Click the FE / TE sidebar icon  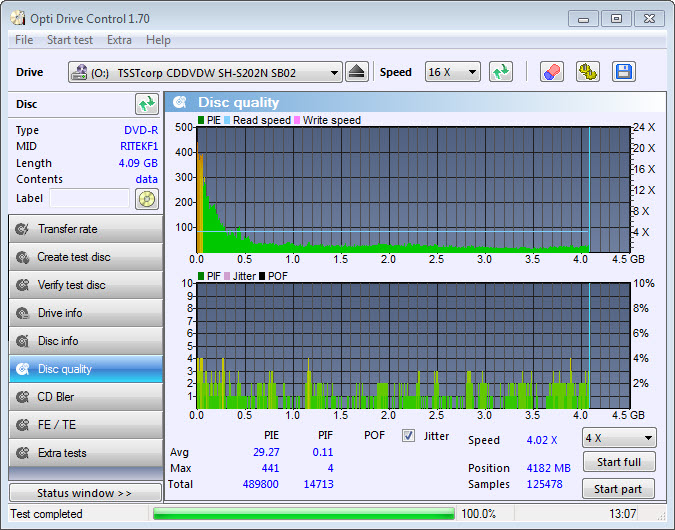point(22,425)
